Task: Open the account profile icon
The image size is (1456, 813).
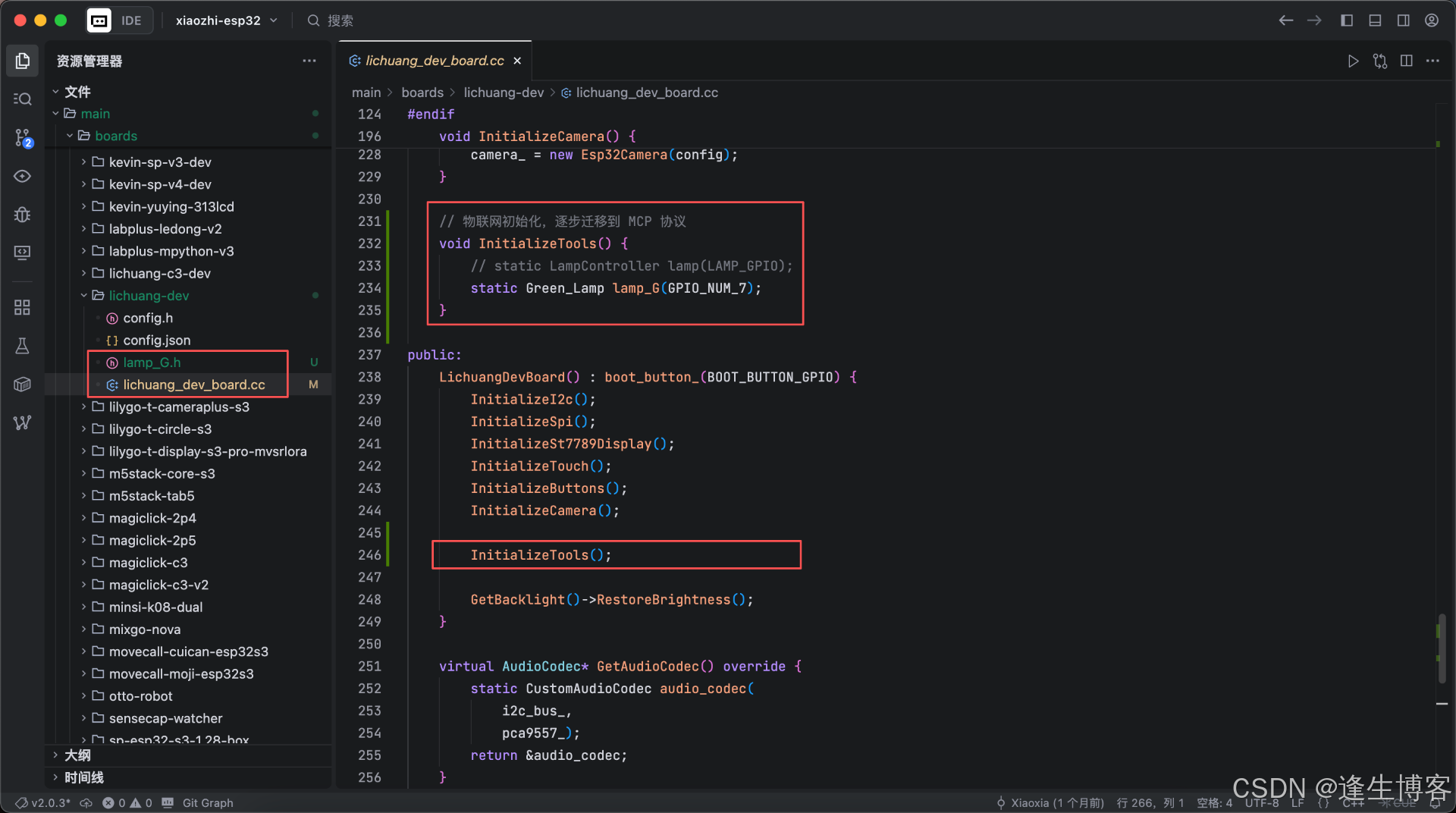Action: pyautogui.click(x=1432, y=20)
